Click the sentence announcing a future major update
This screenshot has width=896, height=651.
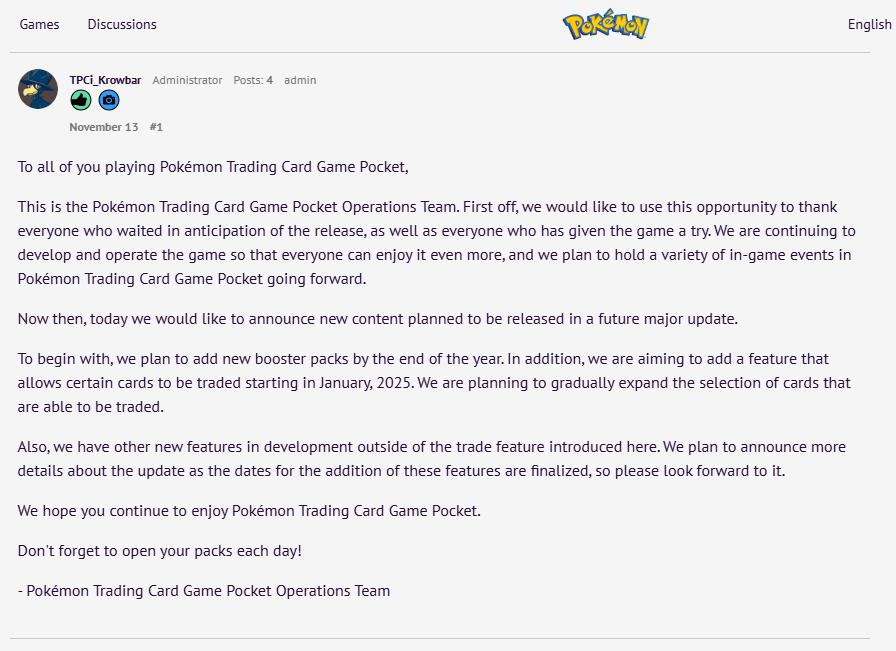tap(377, 319)
